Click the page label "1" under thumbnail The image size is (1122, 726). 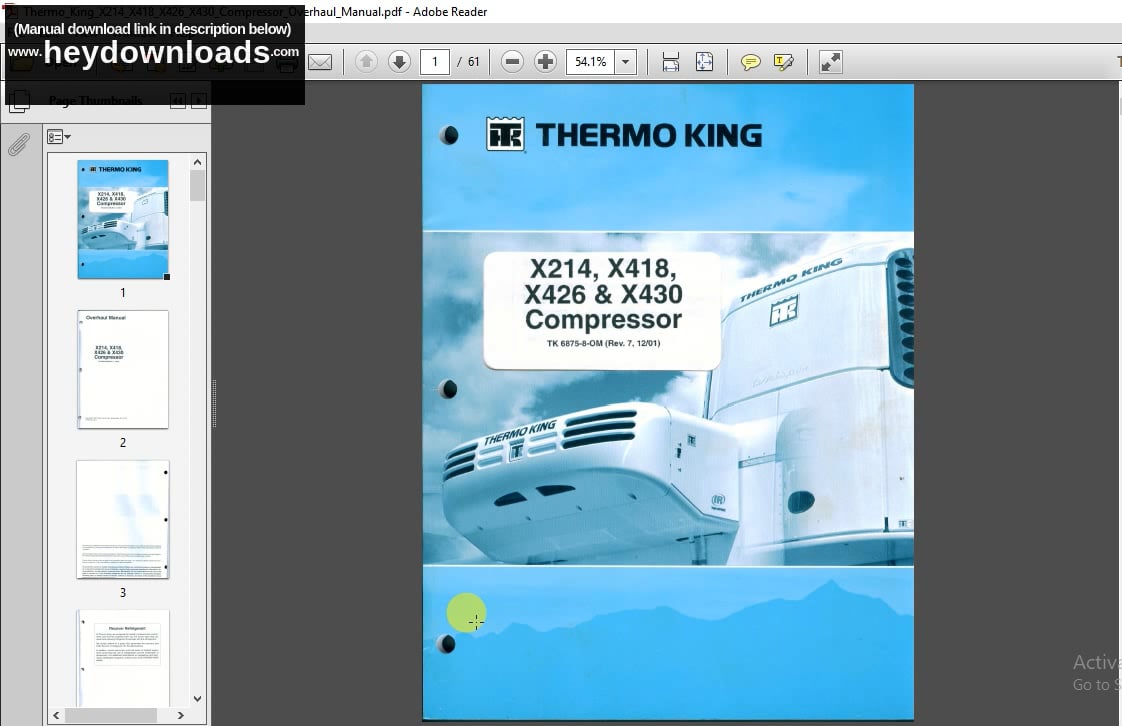click(x=123, y=293)
